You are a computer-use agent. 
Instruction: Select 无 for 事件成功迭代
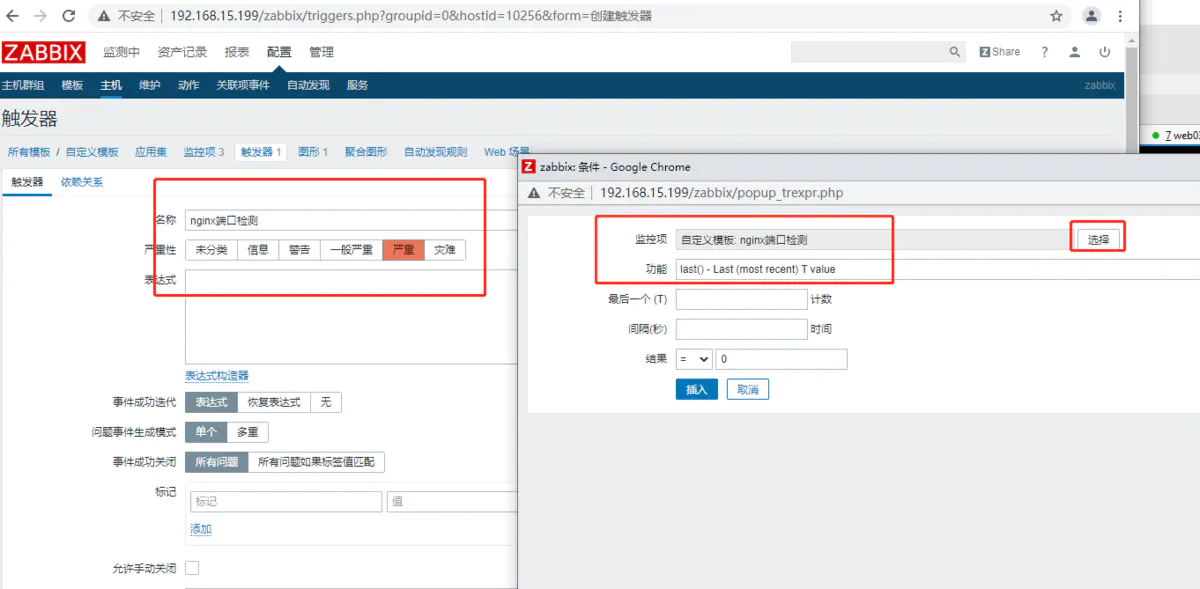pos(326,402)
